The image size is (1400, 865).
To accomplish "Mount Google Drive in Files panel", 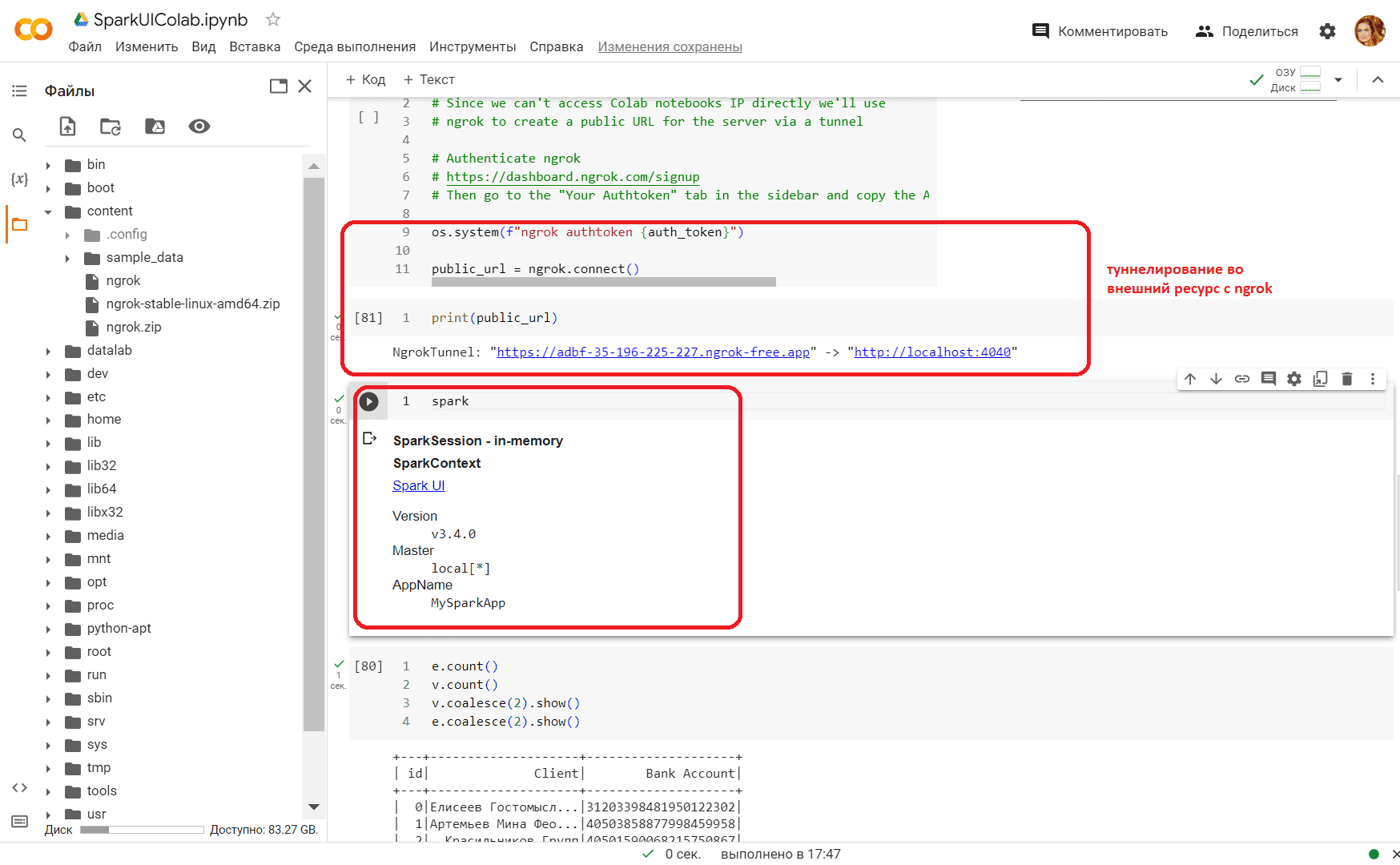I will coord(155,127).
